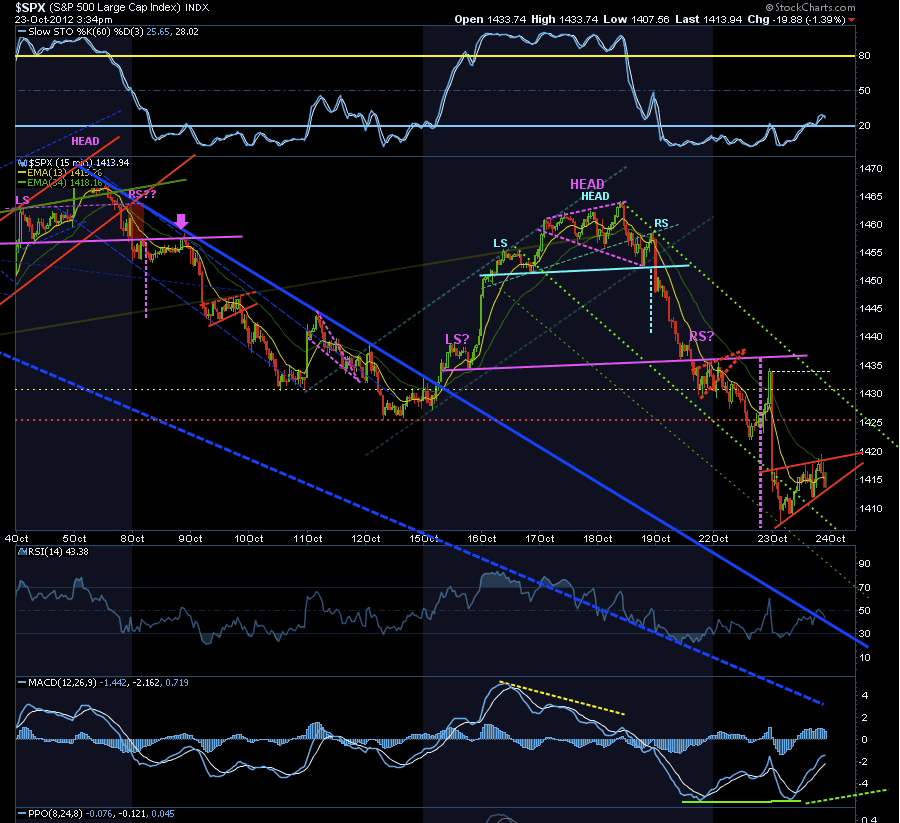Click the 1440 price axis label
900x823 pixels.
[x=871, y=337]
